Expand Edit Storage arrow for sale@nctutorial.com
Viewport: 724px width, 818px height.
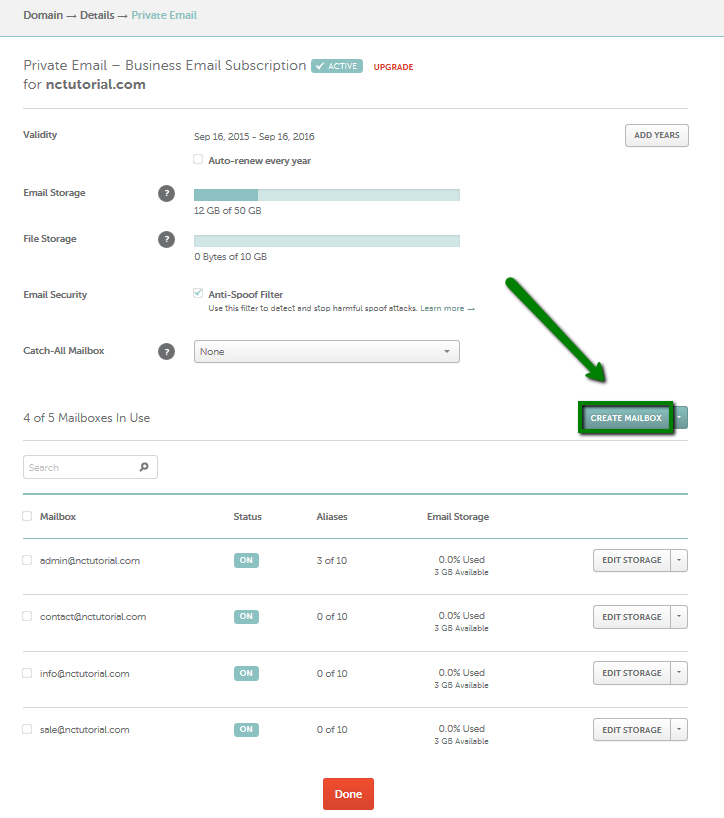coord(679,729)
